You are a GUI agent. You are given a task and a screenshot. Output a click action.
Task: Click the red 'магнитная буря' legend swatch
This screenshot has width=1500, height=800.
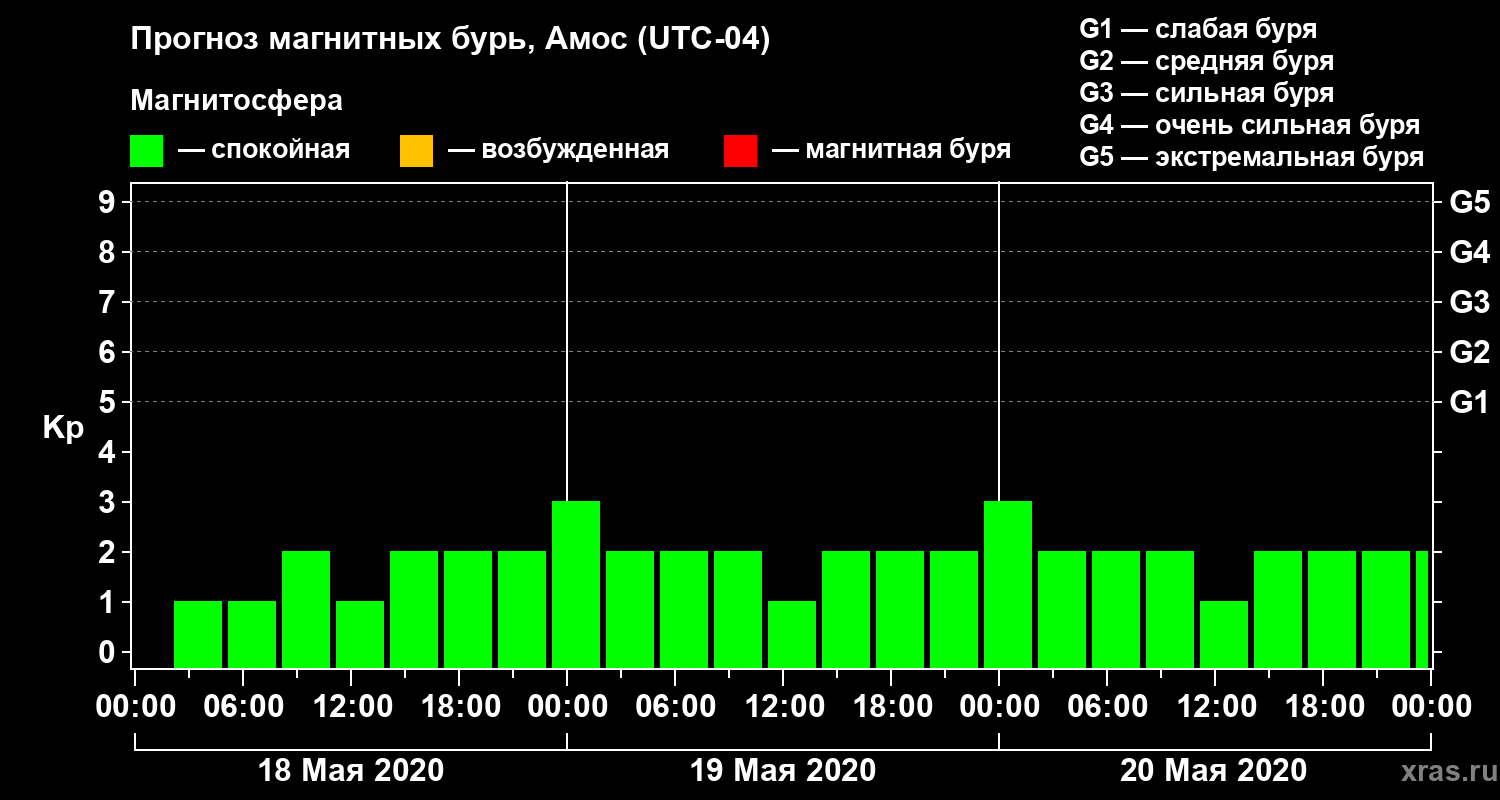pos(740,151)
